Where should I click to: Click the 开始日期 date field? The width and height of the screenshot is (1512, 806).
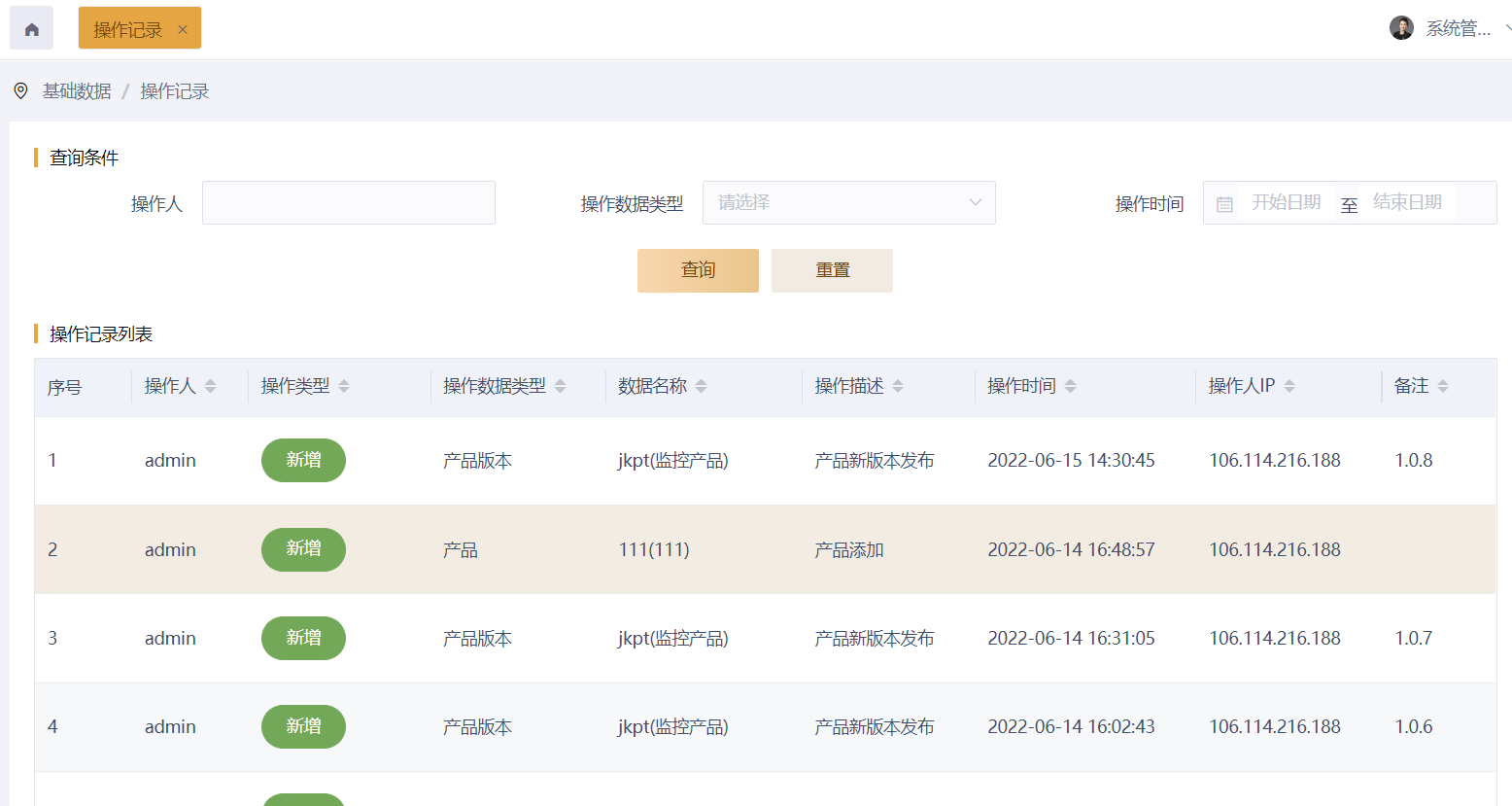1286,202
